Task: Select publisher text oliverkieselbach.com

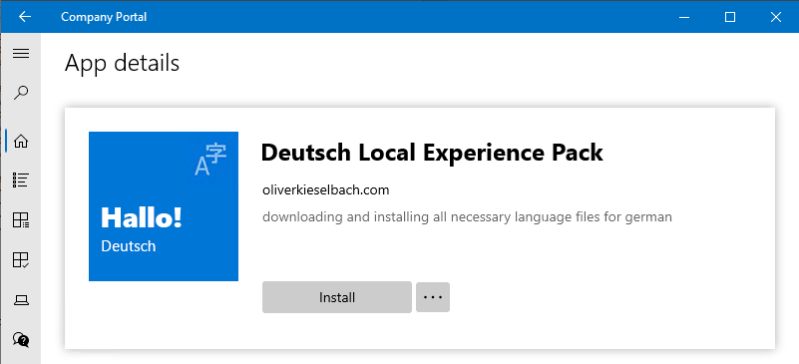Action: click(326, 191)
